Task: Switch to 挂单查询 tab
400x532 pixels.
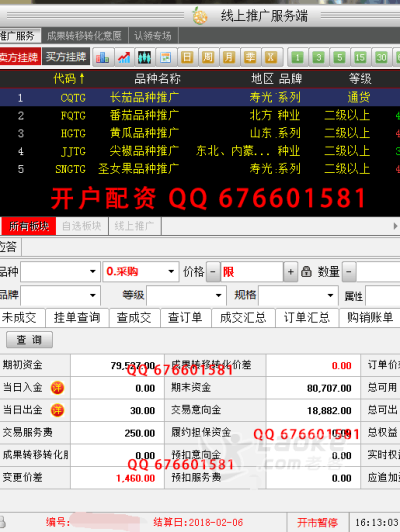Action: click(x=77, y=318)
